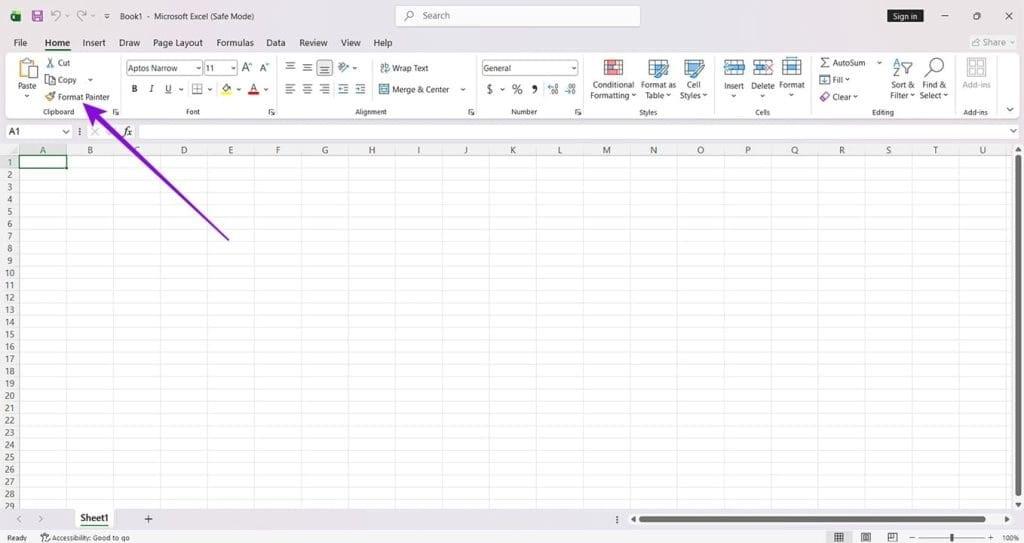
Task: Open the Clipboard group dialog launcher
Action: 116,112
